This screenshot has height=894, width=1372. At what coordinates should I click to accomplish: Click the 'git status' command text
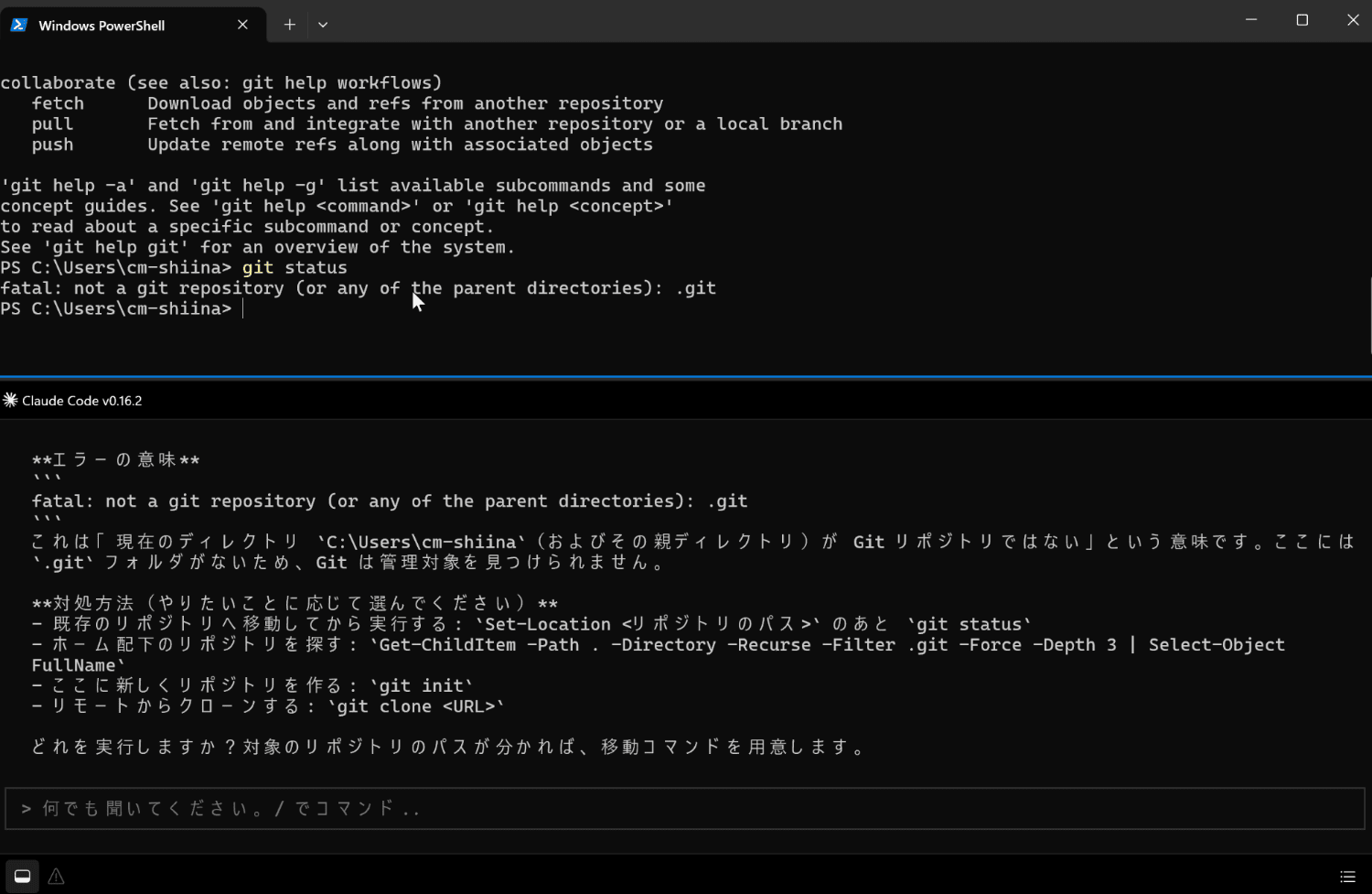295,267
